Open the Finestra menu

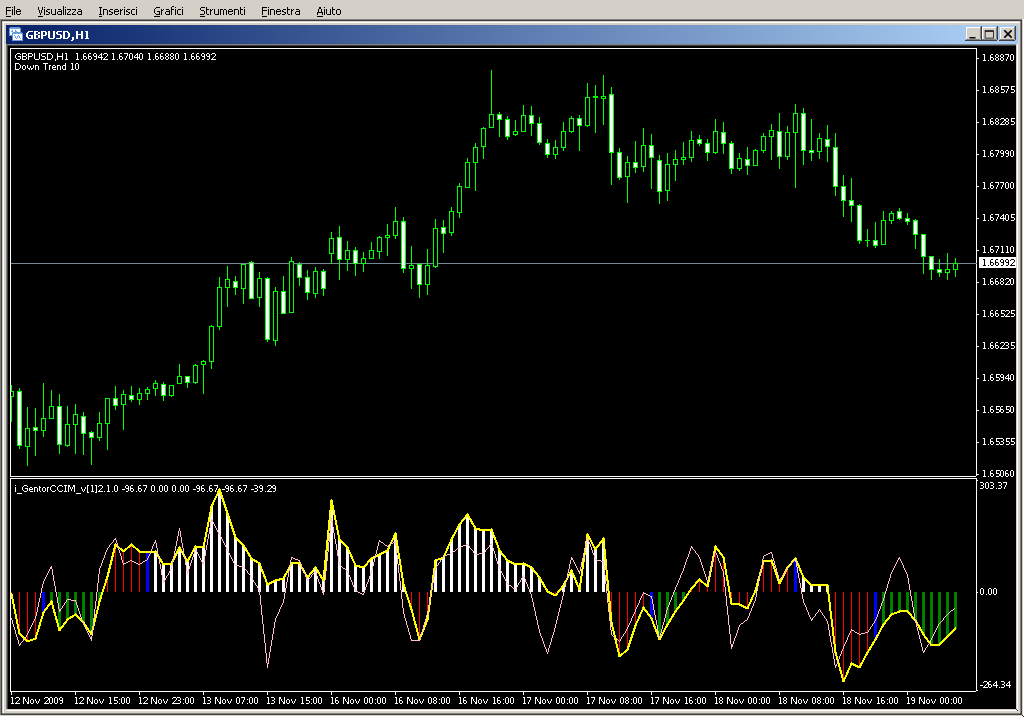(x=280, y=11)
